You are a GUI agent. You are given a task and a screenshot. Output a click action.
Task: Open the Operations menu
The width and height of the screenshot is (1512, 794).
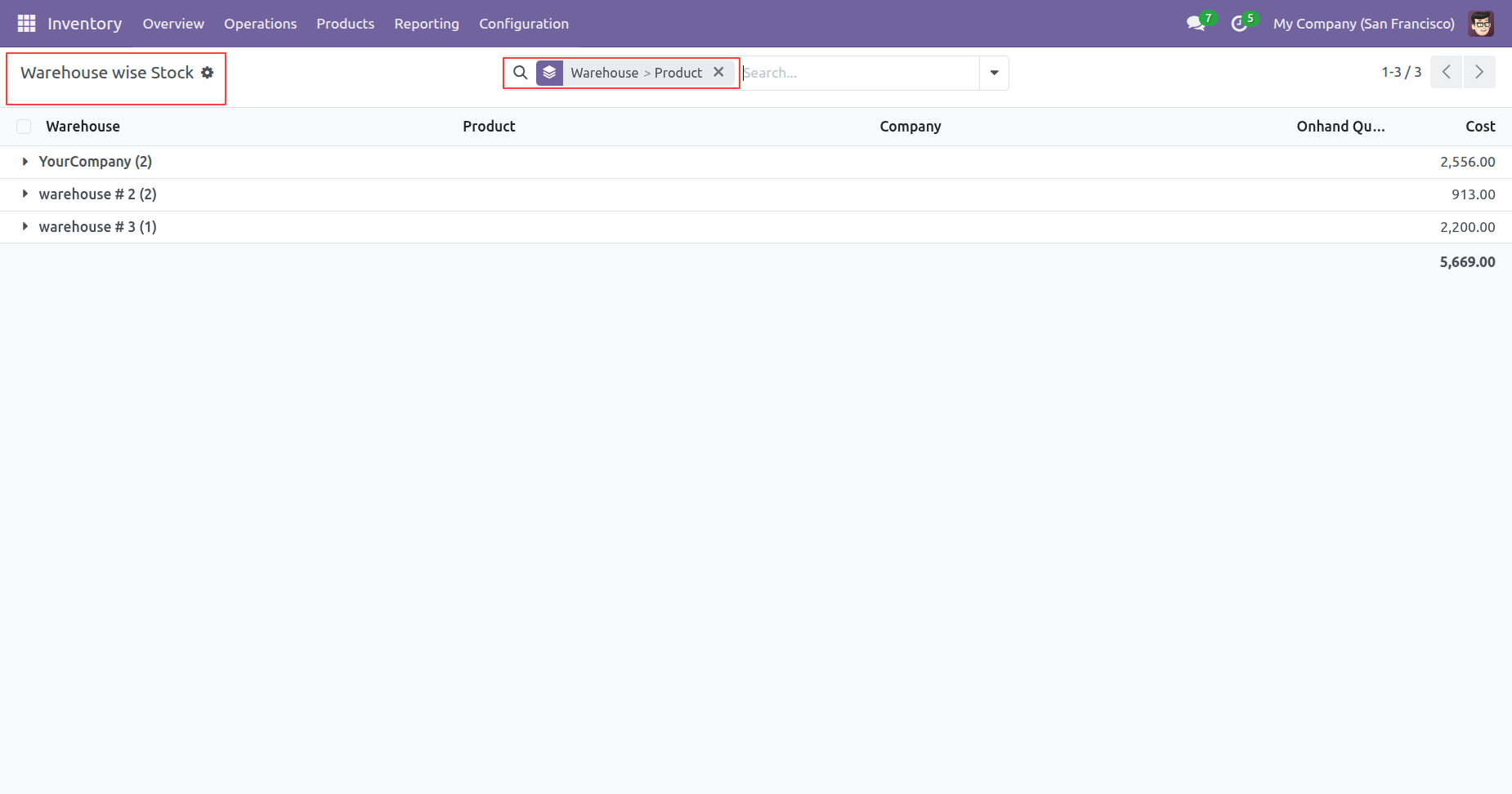click(261, 24)
